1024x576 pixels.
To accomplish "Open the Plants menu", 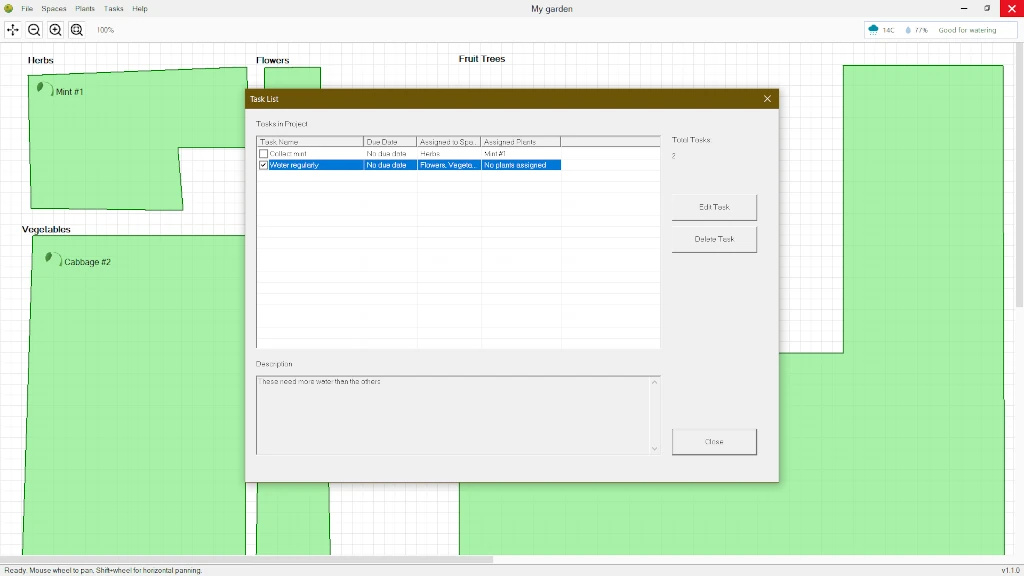I will 84,8.
